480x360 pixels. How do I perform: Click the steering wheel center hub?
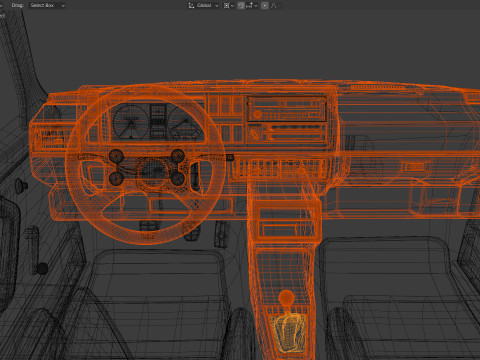153,171
